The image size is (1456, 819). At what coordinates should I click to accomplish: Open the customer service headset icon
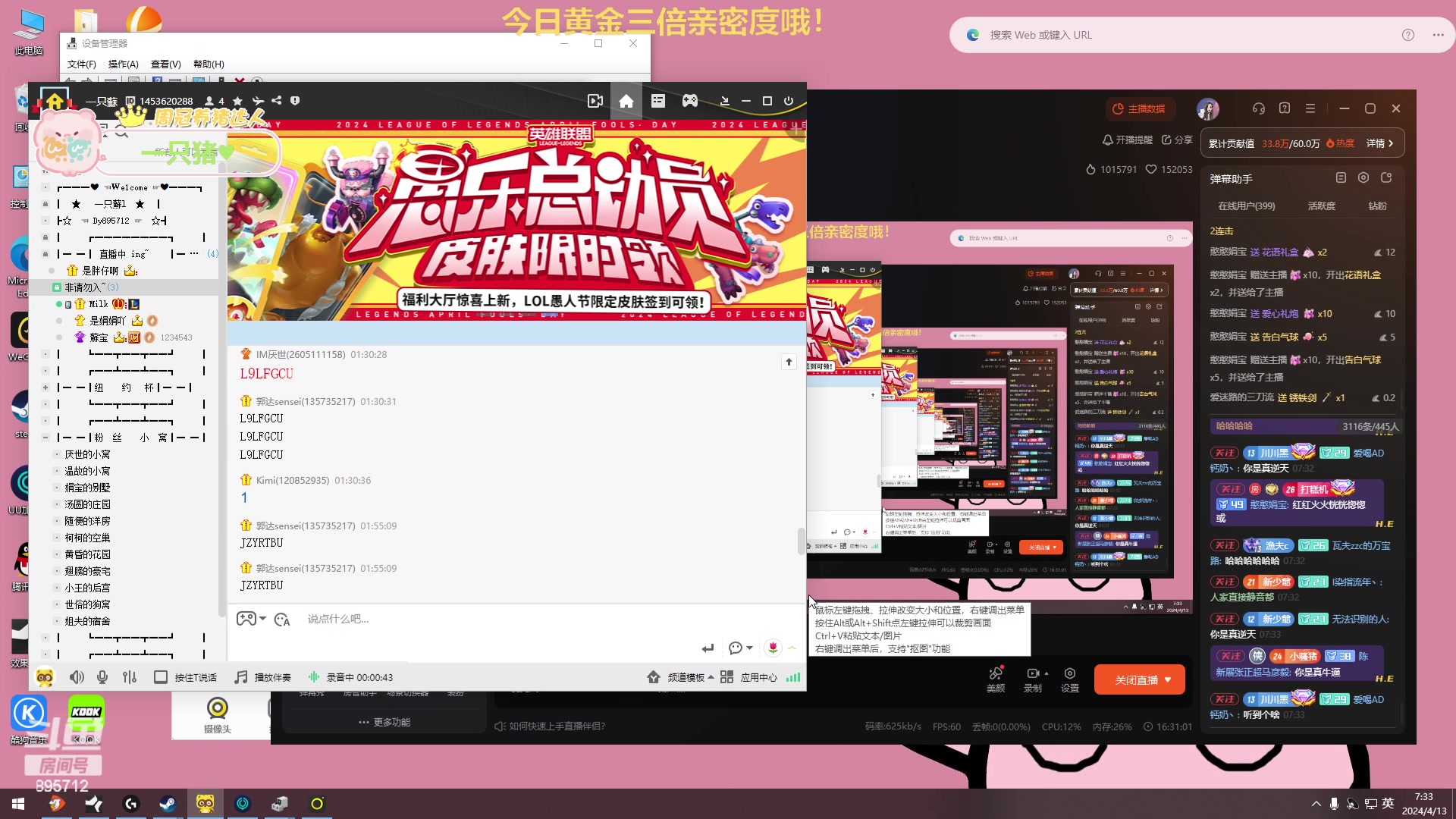point(1259,108)
